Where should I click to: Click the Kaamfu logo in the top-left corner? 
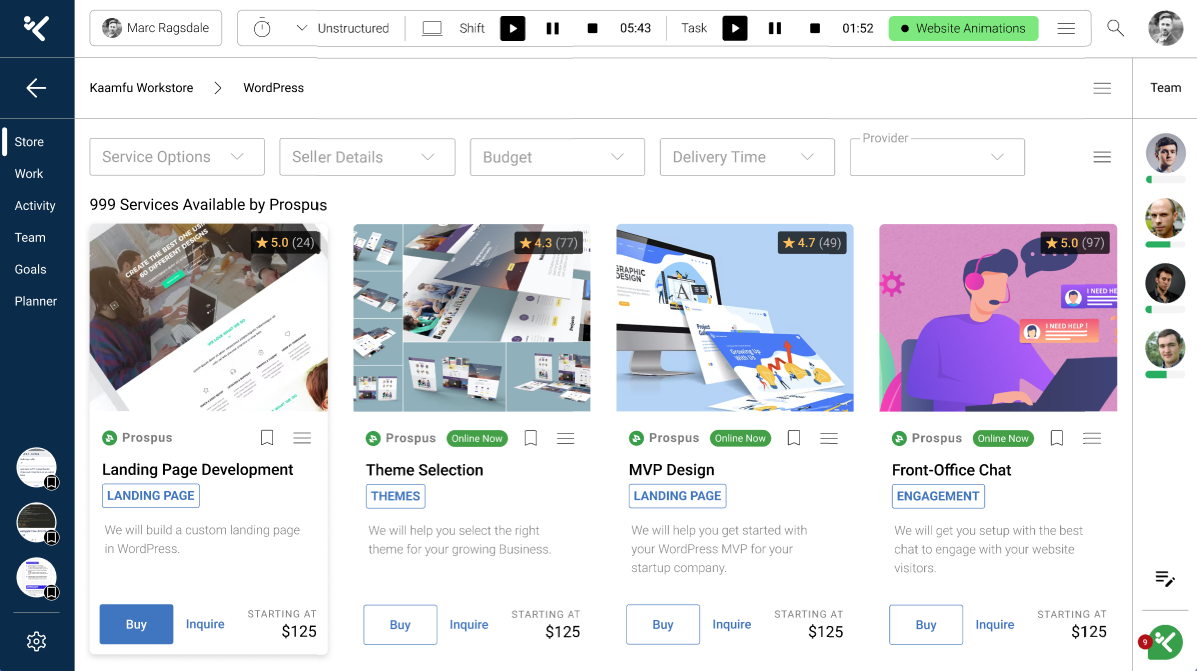(x=36, y=28)
